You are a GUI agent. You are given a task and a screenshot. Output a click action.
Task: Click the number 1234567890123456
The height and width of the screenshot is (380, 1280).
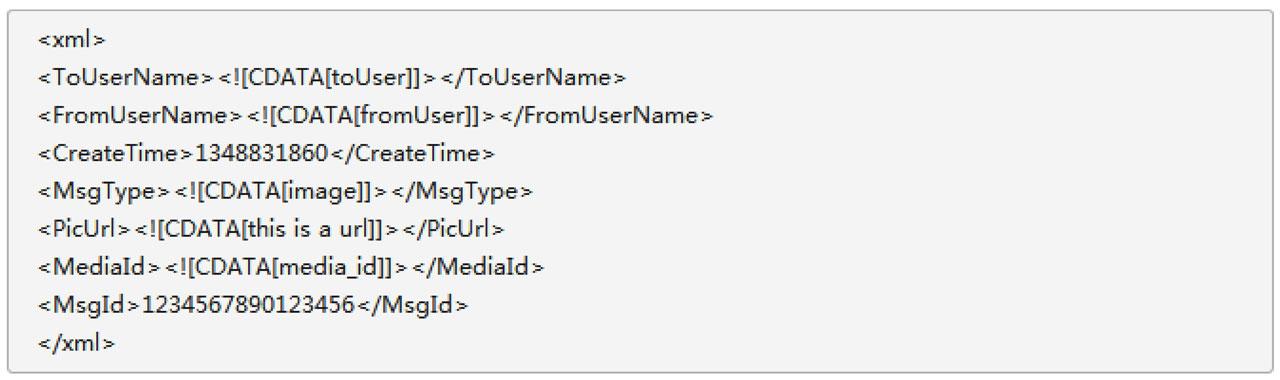click(248, 306)
